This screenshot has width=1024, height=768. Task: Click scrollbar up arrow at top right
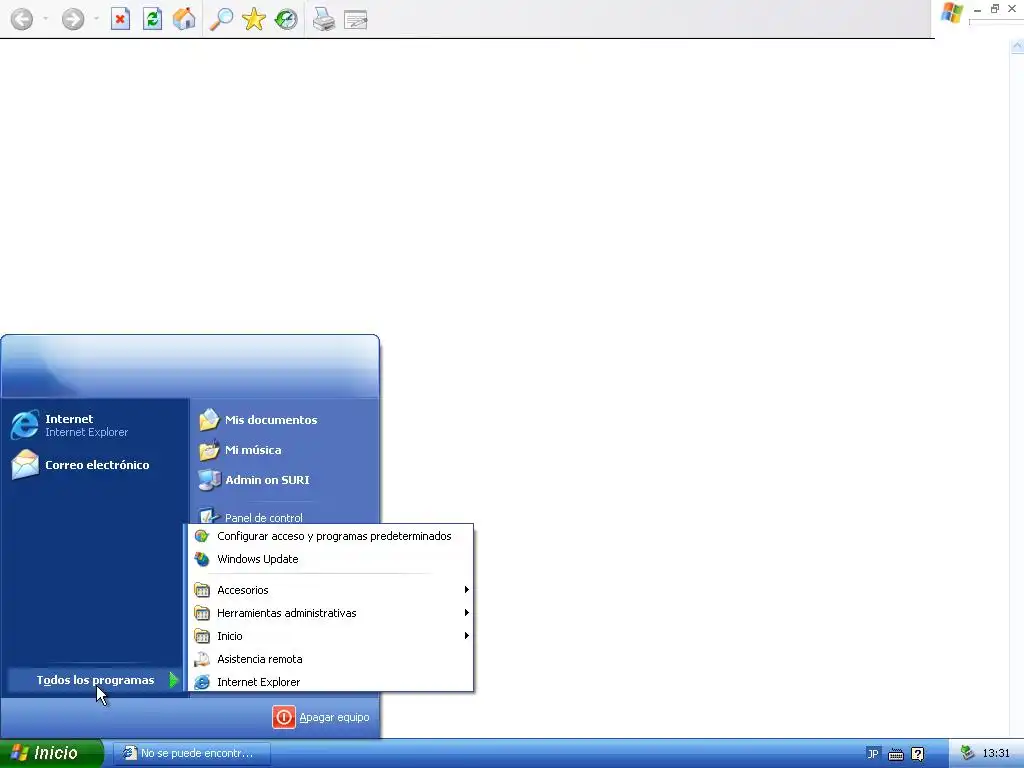[1017, 46]
